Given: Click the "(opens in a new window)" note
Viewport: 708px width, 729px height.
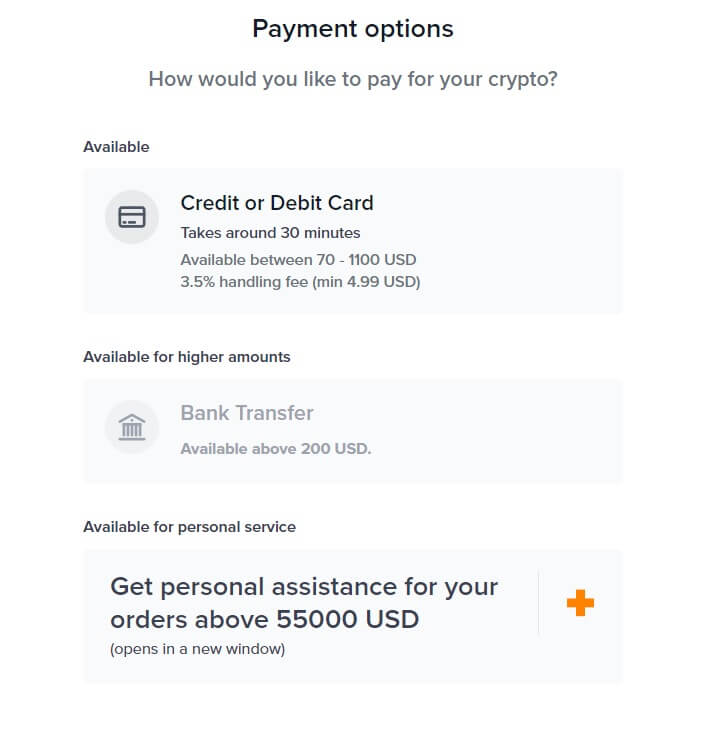Looking at the screenshot, I should pyautogui.click(x=197, y=649).
